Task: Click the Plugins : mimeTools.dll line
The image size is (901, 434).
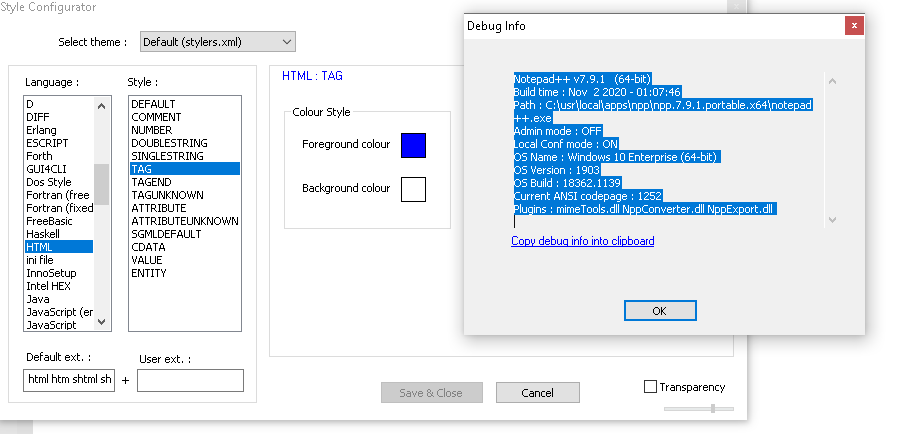Action: coord(645,209)
